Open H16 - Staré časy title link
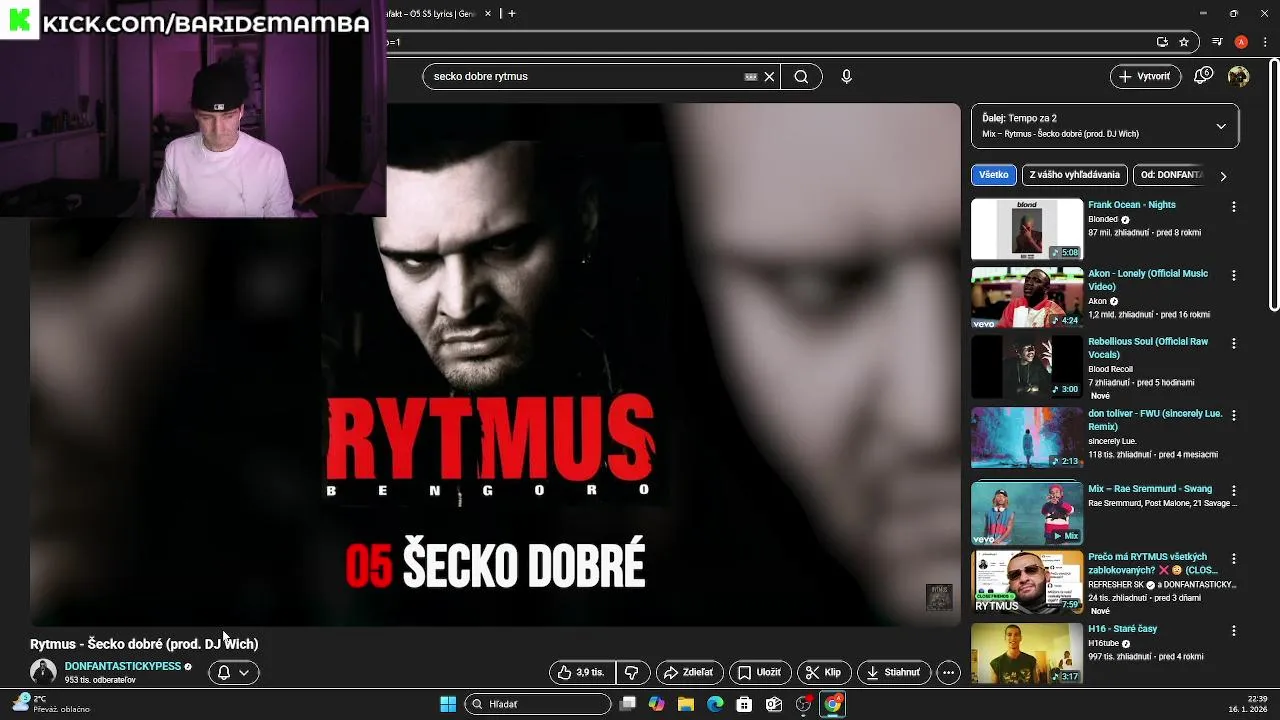The width and height of the screenshot is (1280, 720). 1123,629
